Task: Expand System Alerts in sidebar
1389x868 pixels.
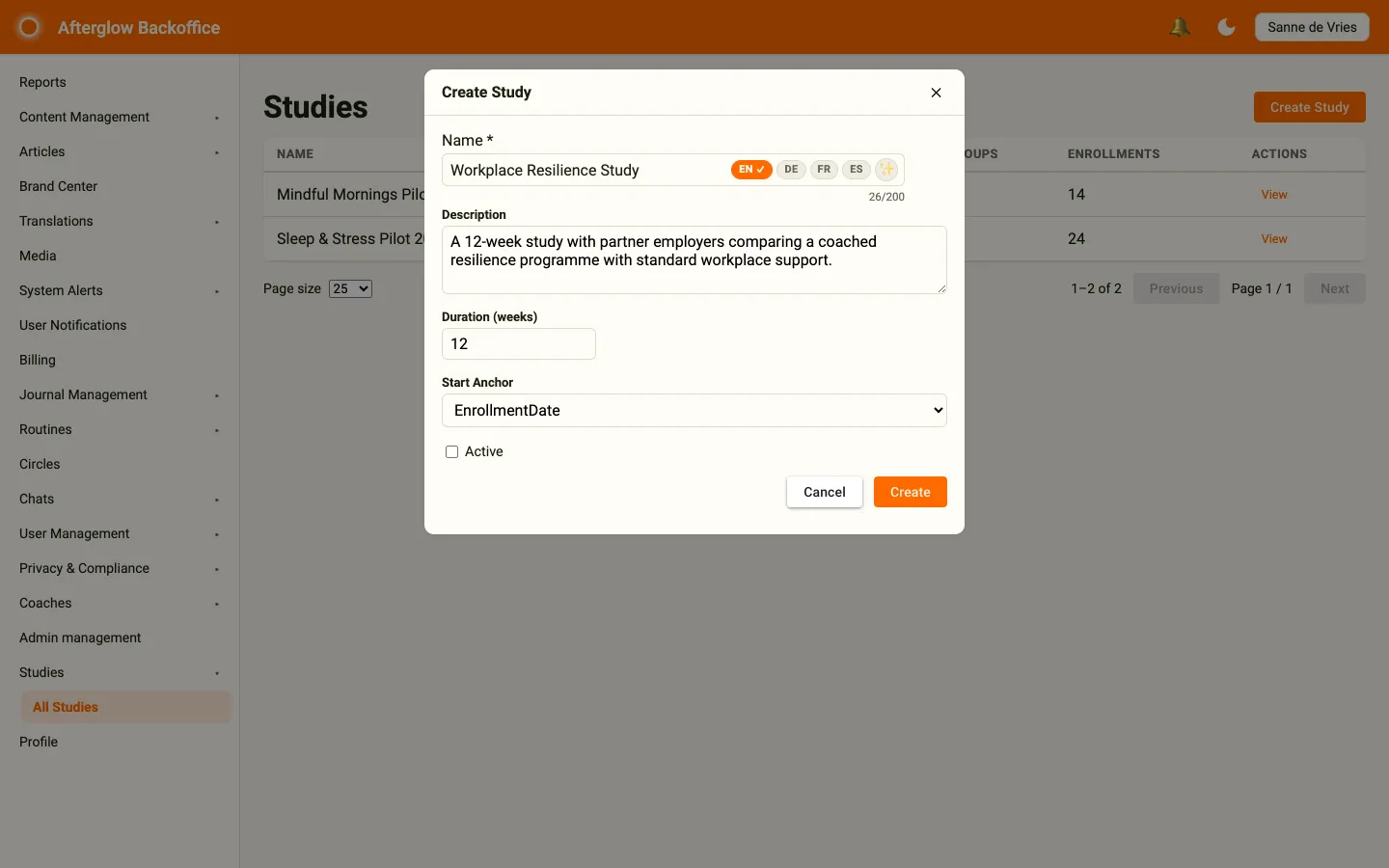Action: 120,290
